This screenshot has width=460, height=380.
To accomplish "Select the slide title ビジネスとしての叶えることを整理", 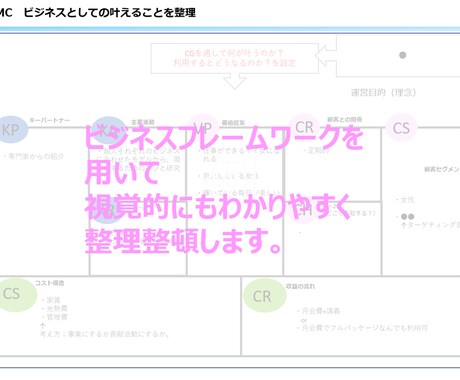I will [110, 13].
